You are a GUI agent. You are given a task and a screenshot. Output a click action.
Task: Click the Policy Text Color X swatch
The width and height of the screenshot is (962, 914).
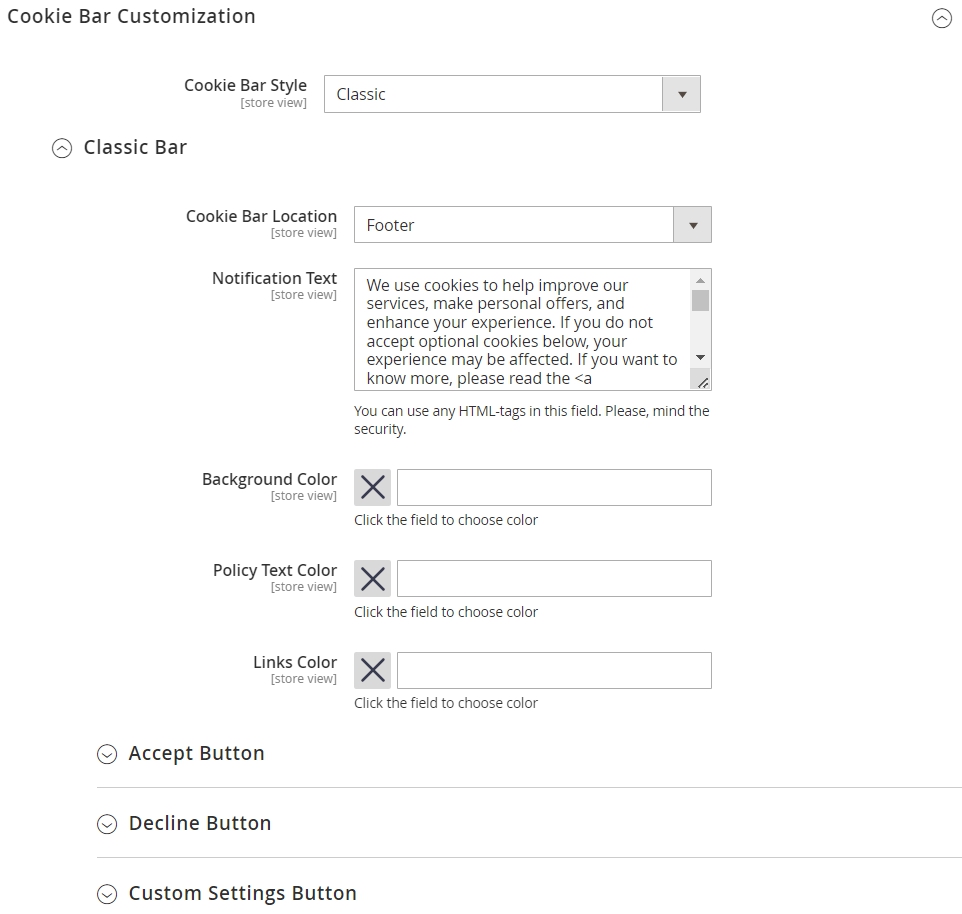[372, 578]
